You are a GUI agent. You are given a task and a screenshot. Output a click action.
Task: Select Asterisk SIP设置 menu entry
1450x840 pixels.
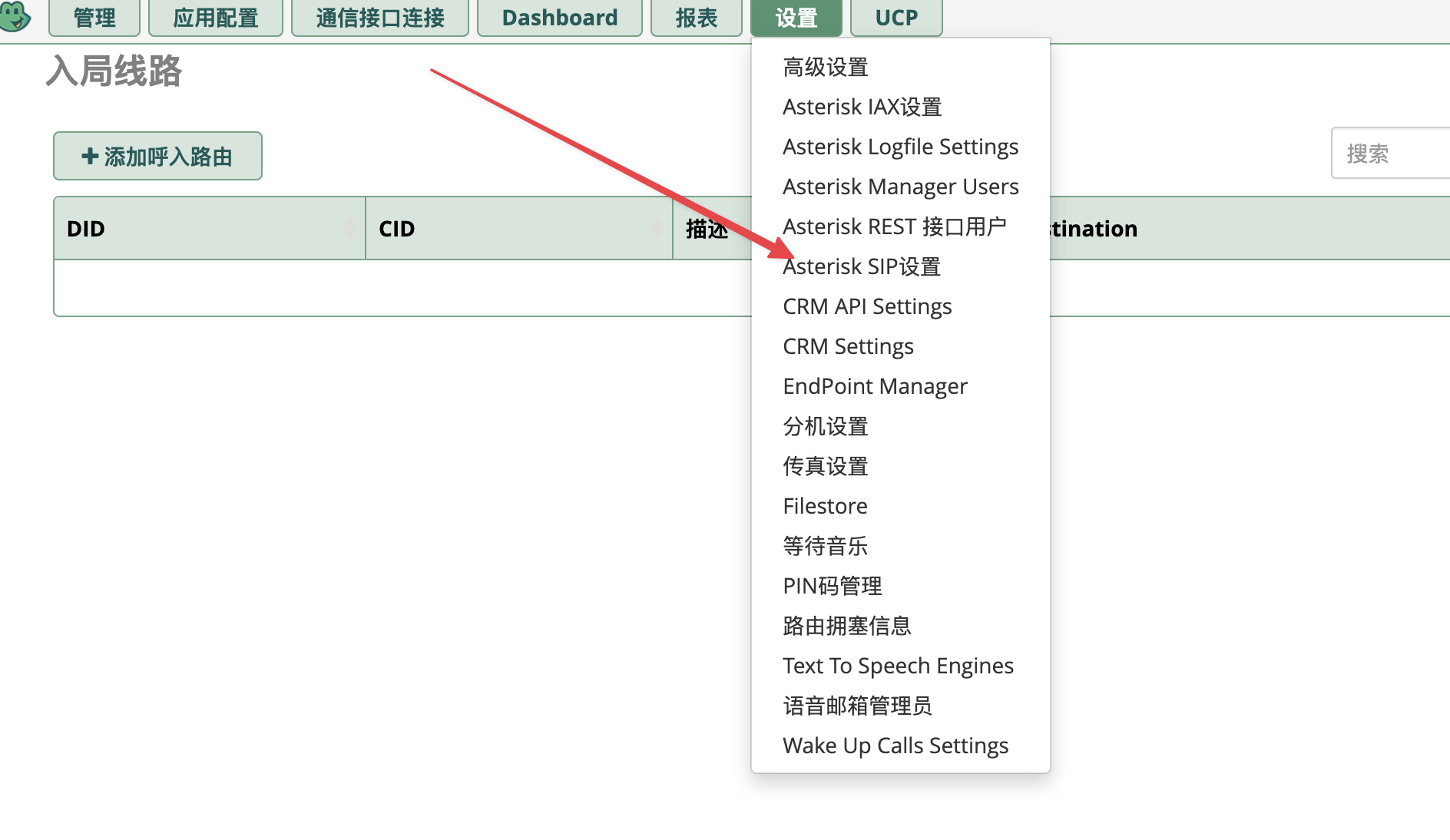coord(862,266)
